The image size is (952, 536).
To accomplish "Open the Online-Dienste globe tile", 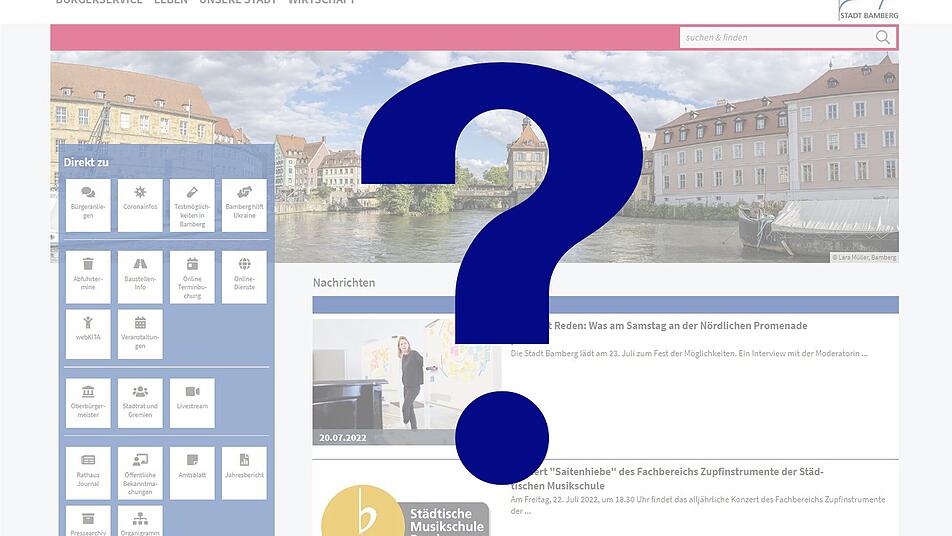I will tap(244, 277).
